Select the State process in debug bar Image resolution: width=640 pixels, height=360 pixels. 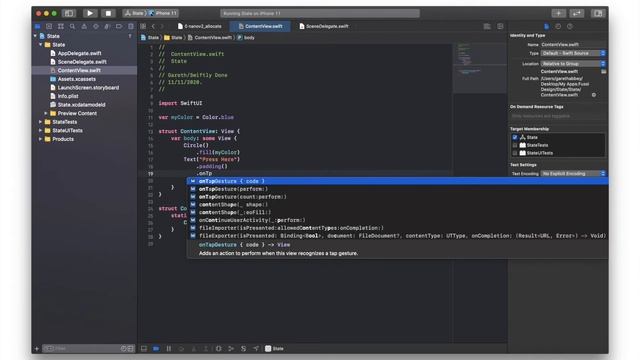[x=274, y=349]
